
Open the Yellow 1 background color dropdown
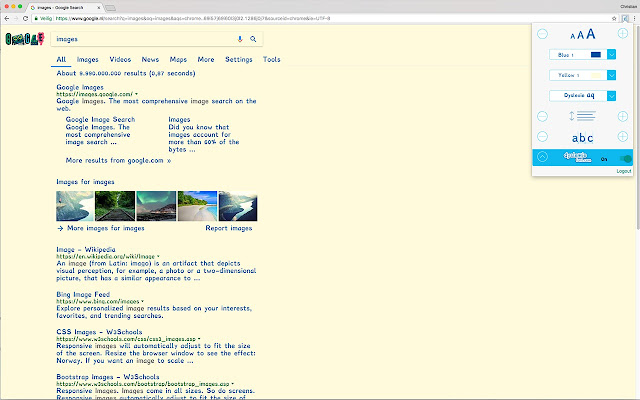pos(611,75)
